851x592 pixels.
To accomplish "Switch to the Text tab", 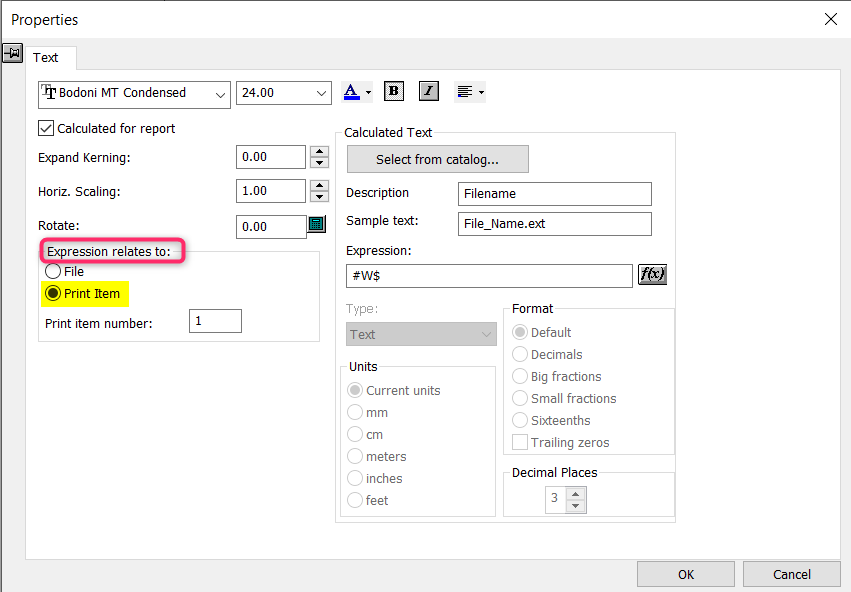I will (x=48, y=57).
